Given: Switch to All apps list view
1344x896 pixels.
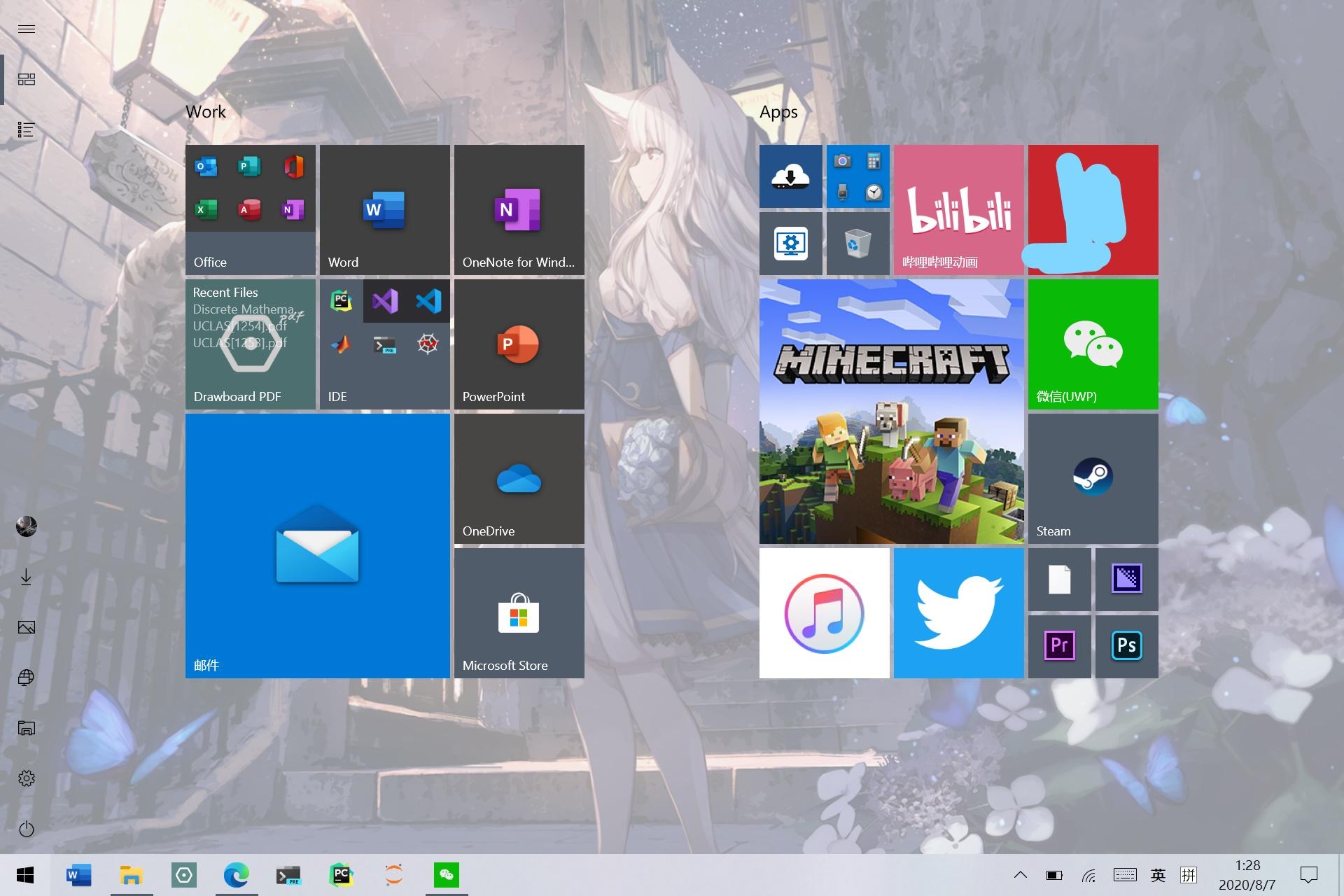Looking at the screenshot, I should [27, 129].
